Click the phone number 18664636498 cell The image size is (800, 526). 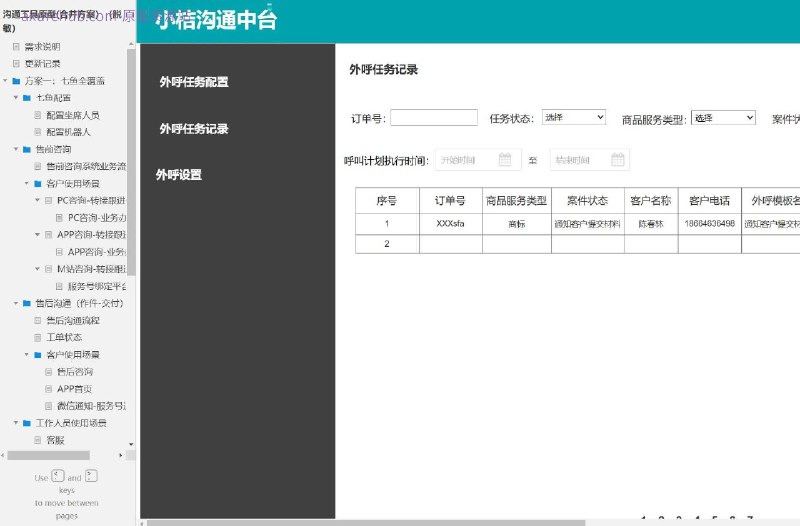pos(710,224)
